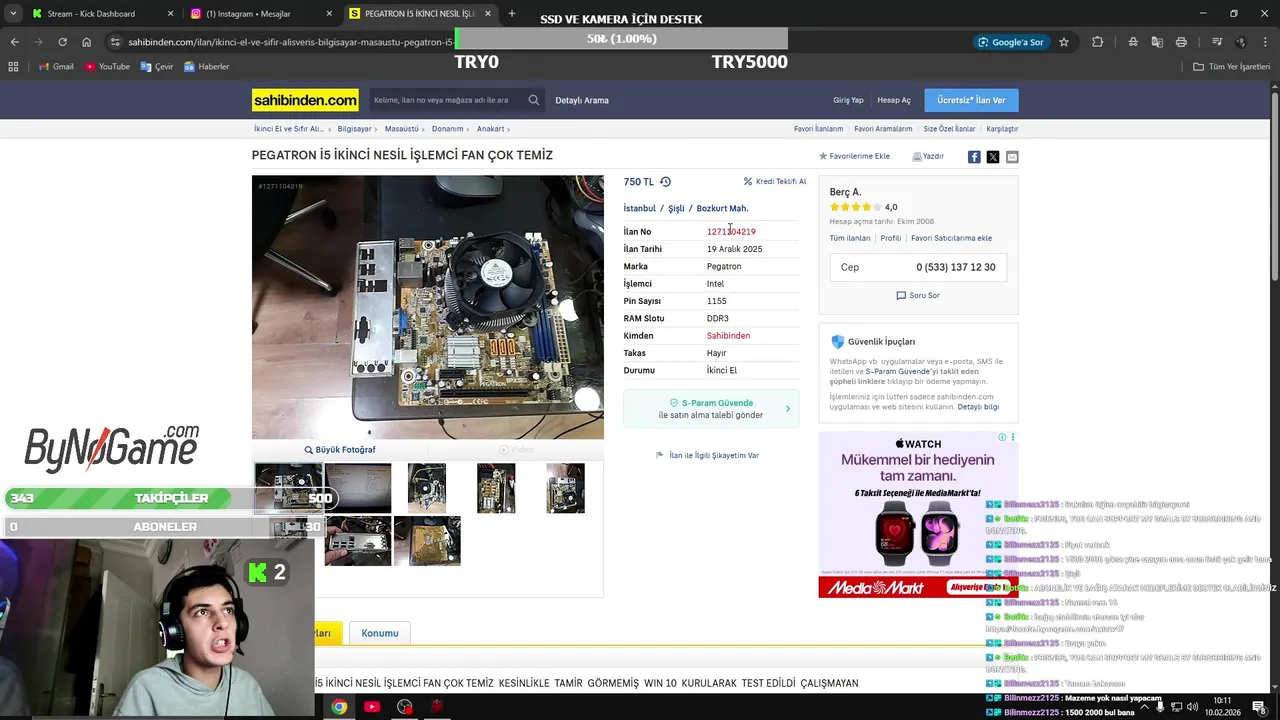
Task: Open the YouTube taskbar icon
Action: coord(372,707)
